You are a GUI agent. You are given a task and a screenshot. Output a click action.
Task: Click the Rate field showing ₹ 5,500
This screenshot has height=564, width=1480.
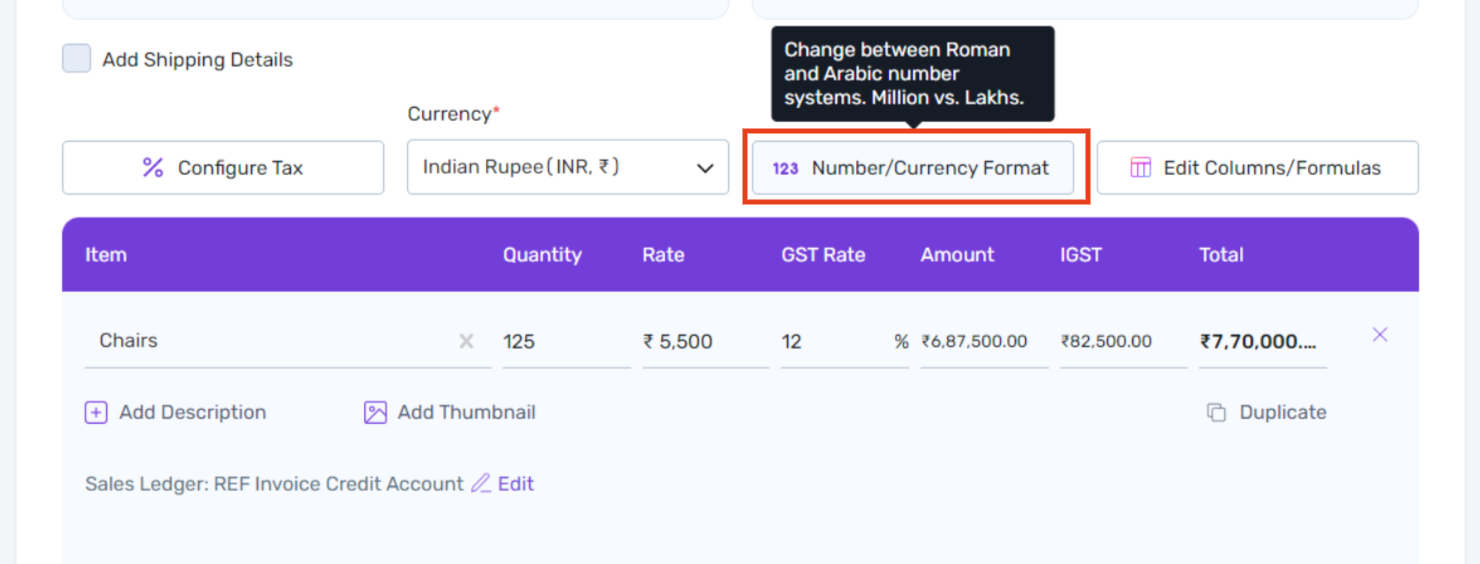[706, 341]
